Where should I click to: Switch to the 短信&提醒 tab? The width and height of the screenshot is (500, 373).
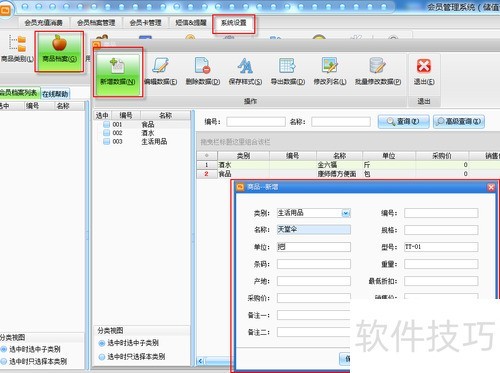pos(191,23)
